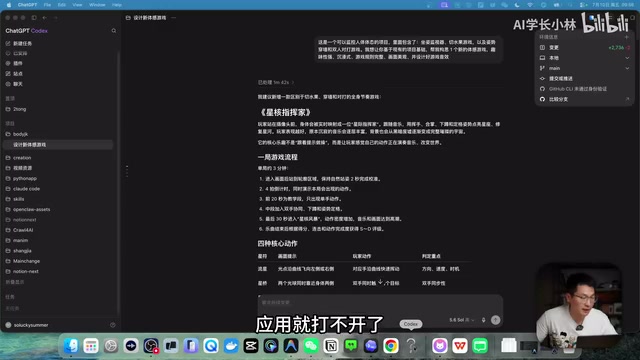Toggle the sidebar panel icon near window controls
This screenshot has height=360, width=640.
(34, 18)
